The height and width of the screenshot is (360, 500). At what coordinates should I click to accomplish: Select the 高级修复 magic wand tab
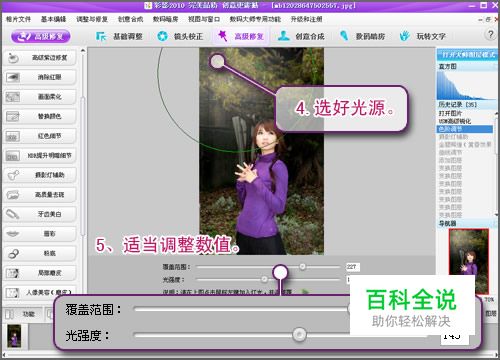coord(241,36)
